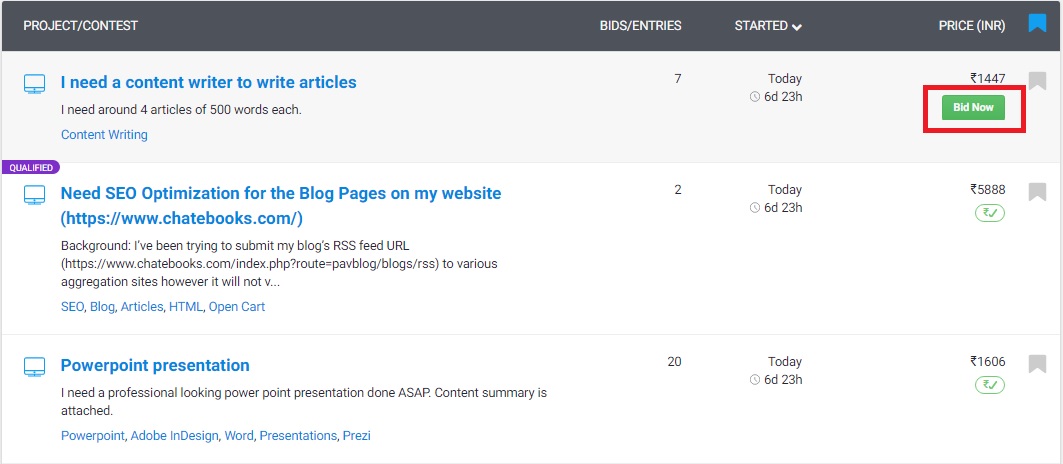Click bid count 20 for Powerpoint project
This screenshot has width=1063, height=464.
(675, 362)
